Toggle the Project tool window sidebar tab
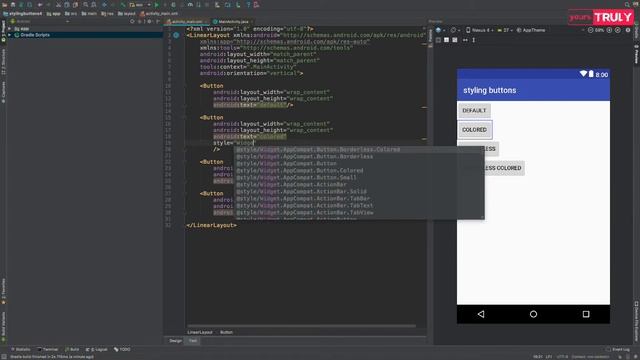 coord(3,31)
